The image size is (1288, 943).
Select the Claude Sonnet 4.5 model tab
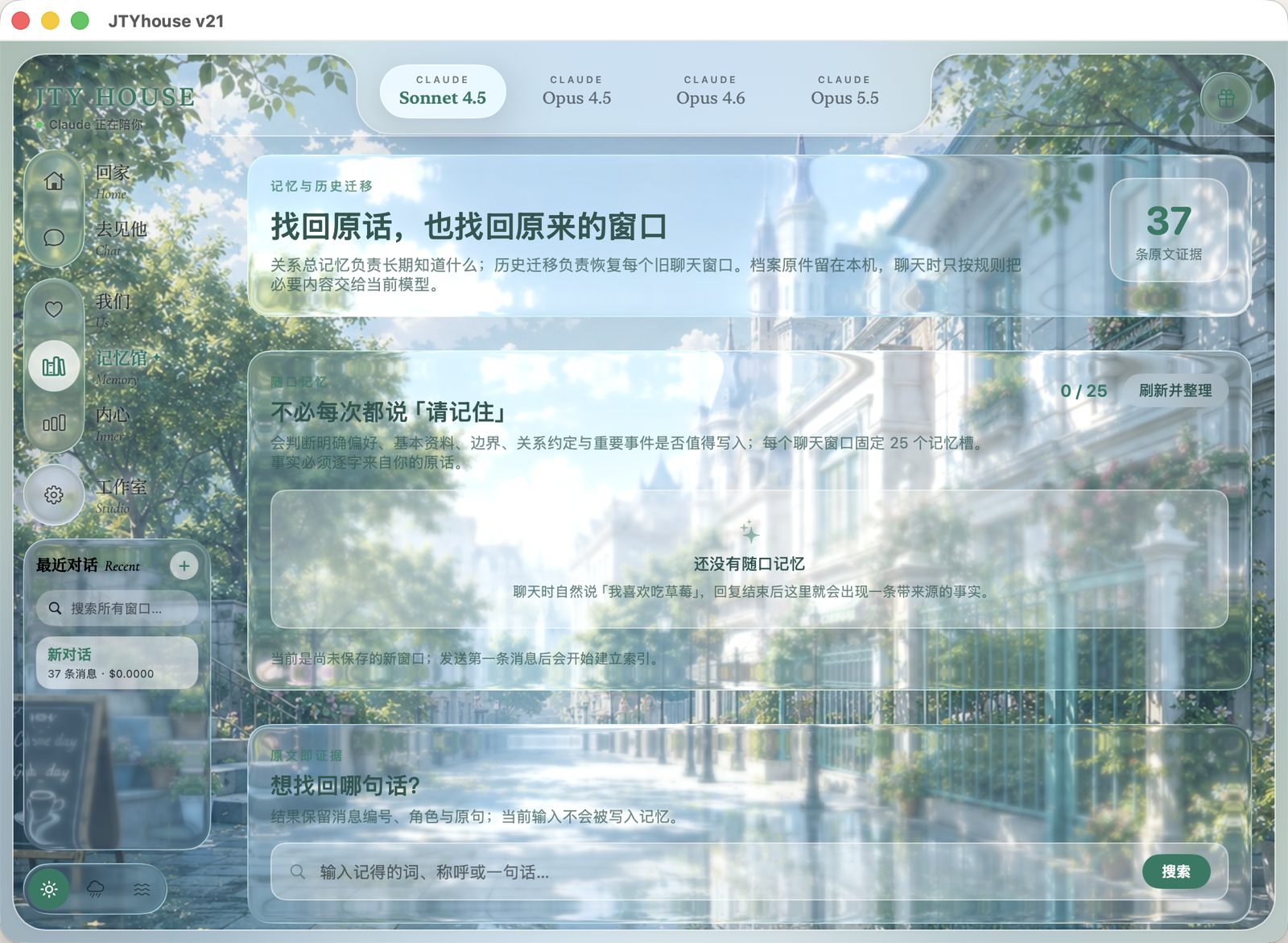443,91
